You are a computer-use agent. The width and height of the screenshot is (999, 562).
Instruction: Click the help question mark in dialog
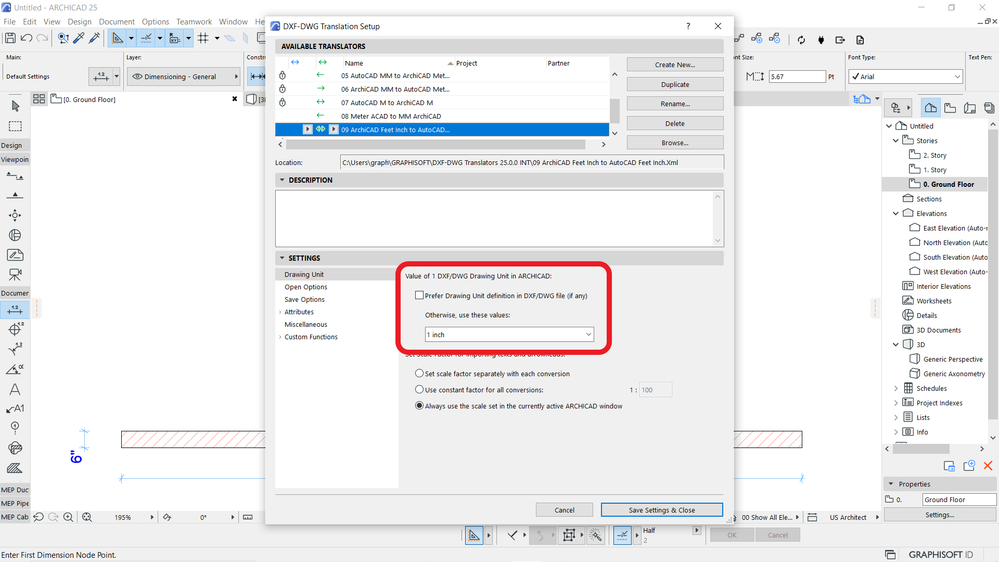pos(688,26)
